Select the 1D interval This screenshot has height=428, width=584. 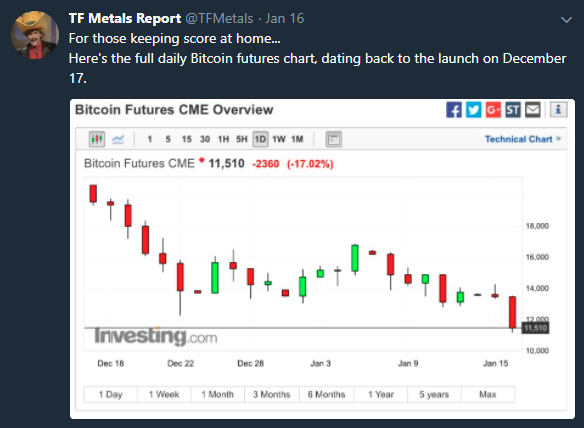click(260, 139)
